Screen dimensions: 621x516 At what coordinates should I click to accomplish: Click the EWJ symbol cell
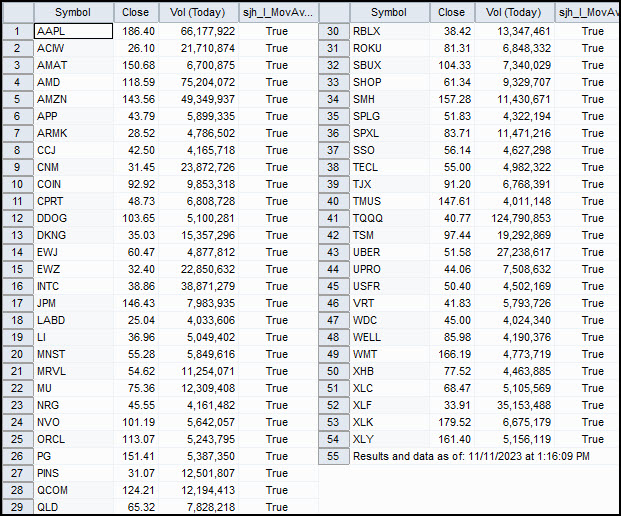[x=74, y=252]
